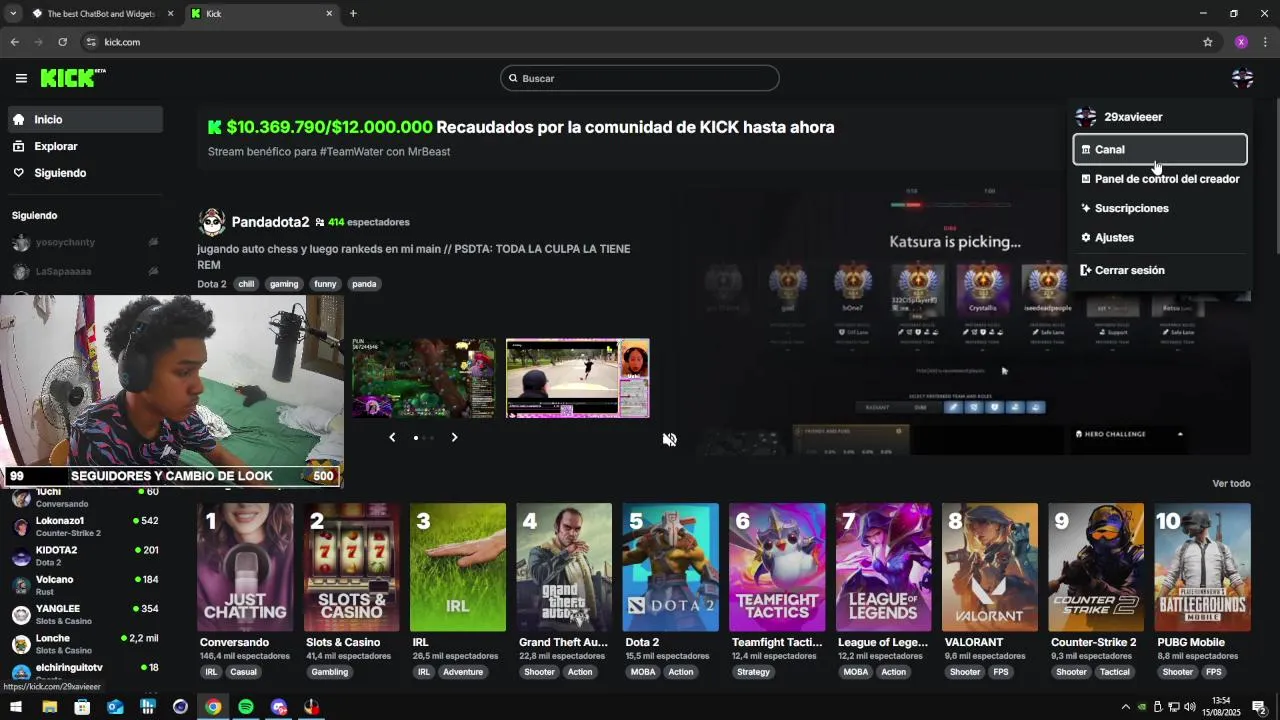Open the profile avatar at top right

(x=1242, y=78)
